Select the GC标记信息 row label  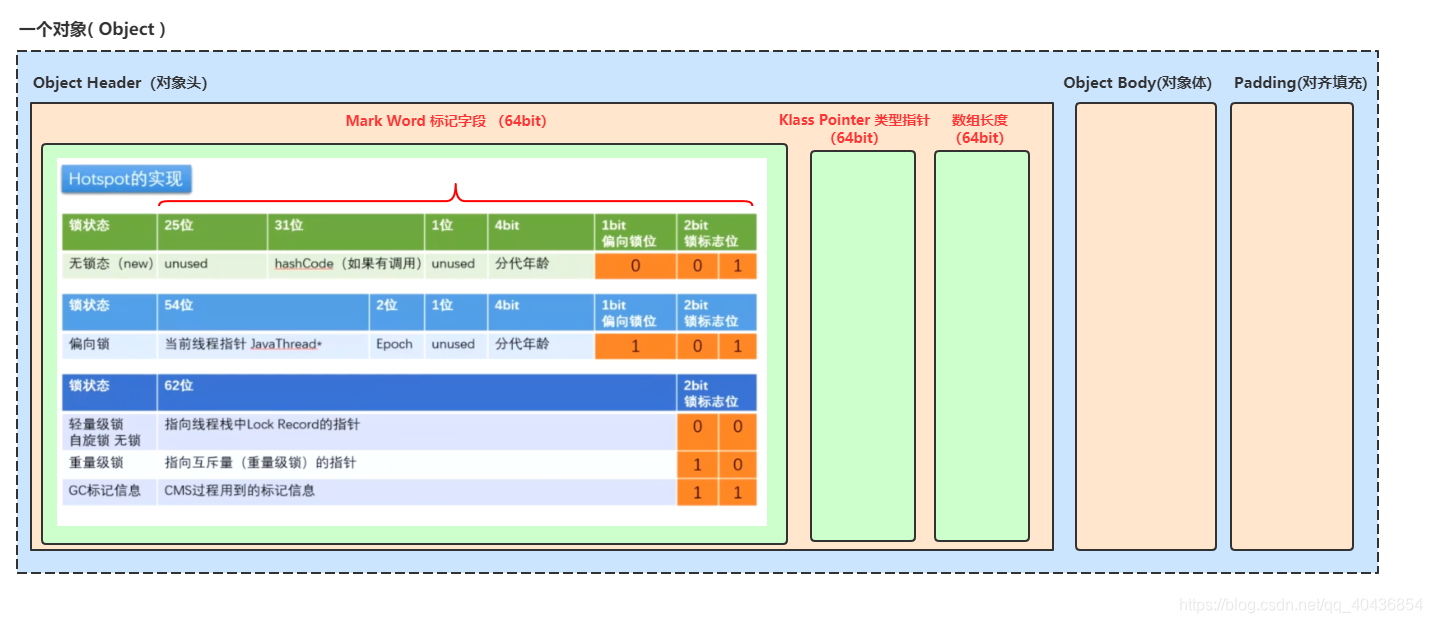click(x=105, y=491)
